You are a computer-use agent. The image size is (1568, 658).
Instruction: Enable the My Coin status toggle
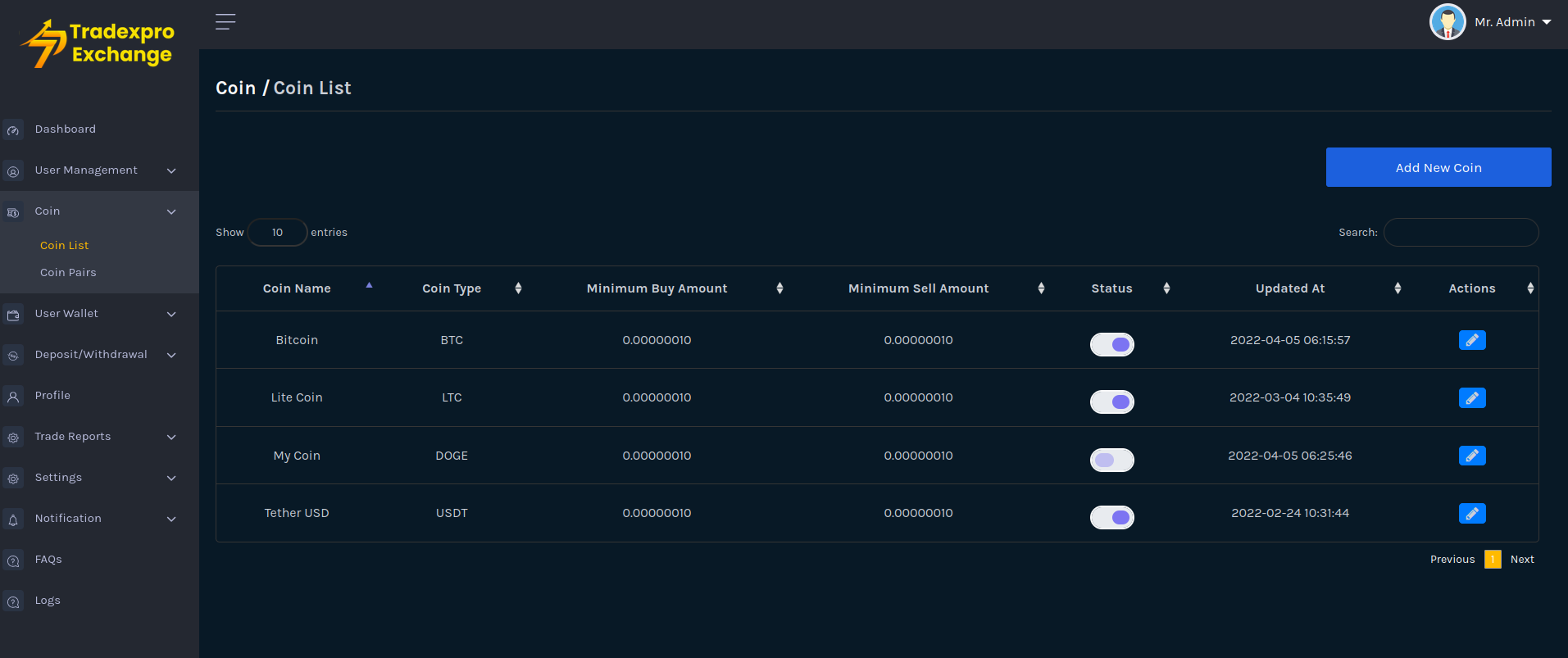point(1111,460)
